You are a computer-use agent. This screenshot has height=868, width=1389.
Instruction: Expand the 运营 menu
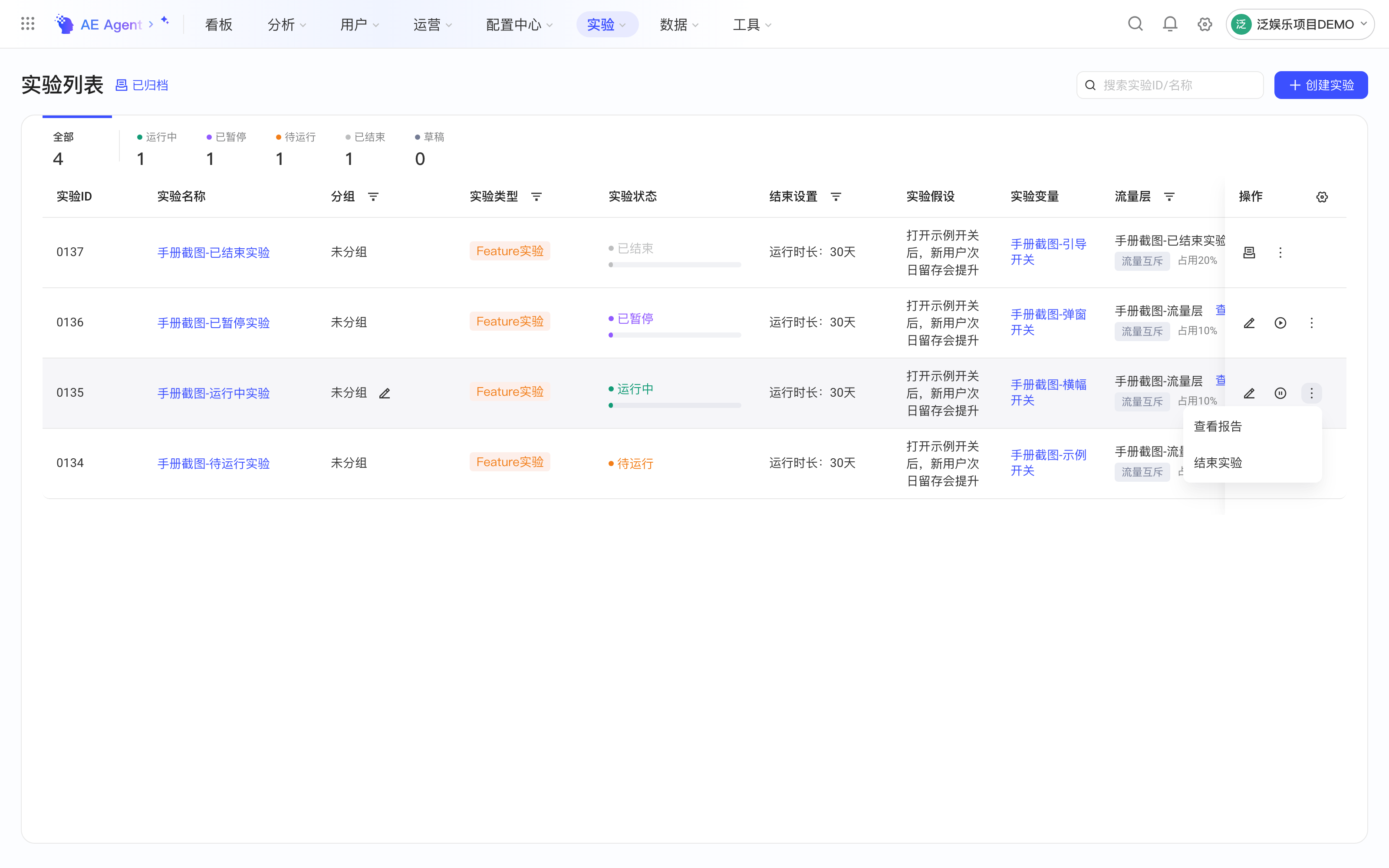[432, 25]
